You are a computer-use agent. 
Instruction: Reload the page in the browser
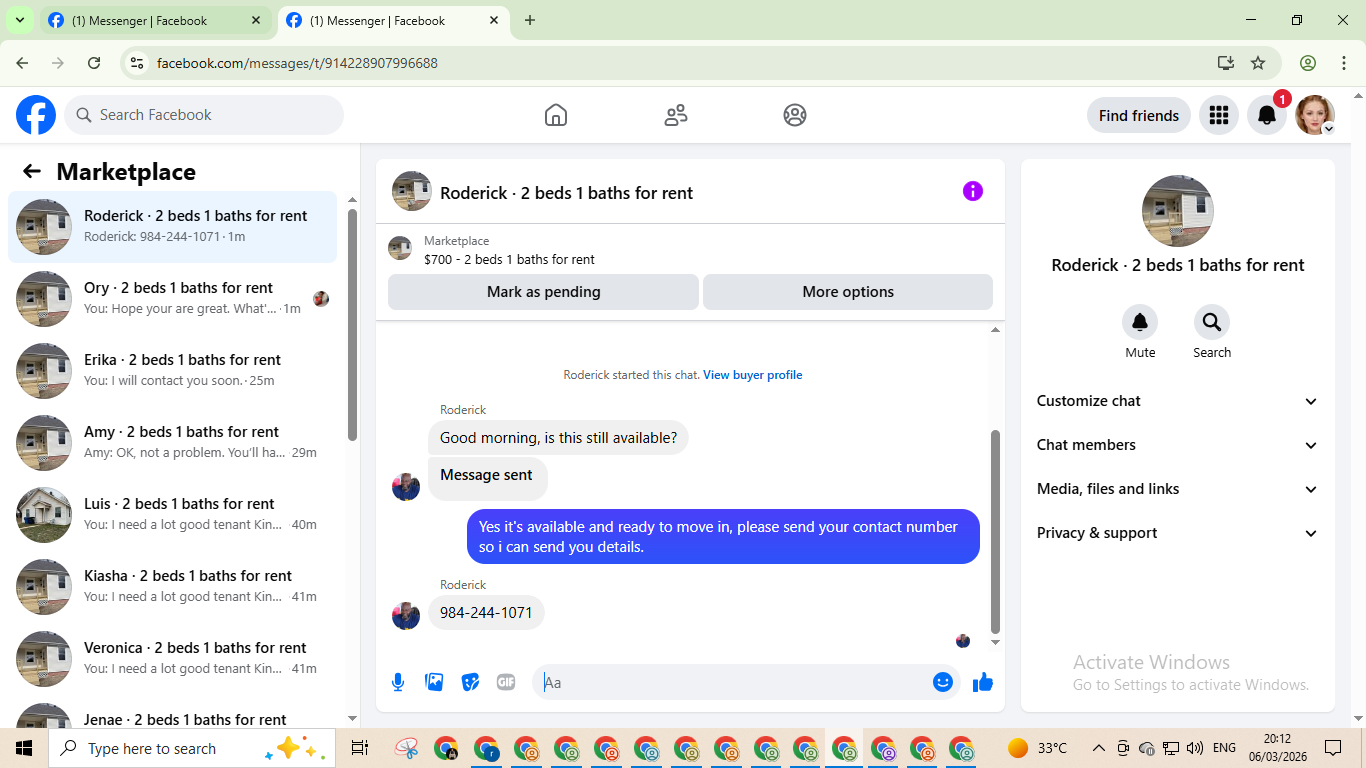click(x=94, y=63)
